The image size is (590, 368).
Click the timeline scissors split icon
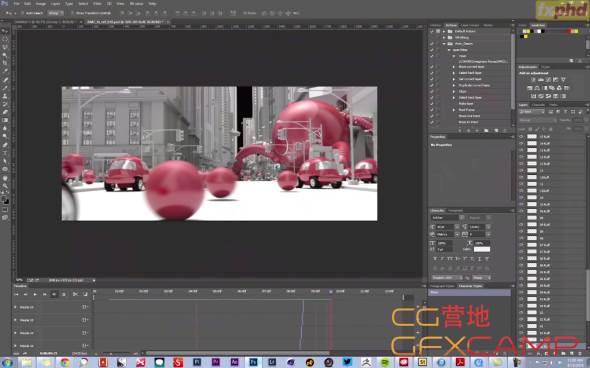(75, 294)
